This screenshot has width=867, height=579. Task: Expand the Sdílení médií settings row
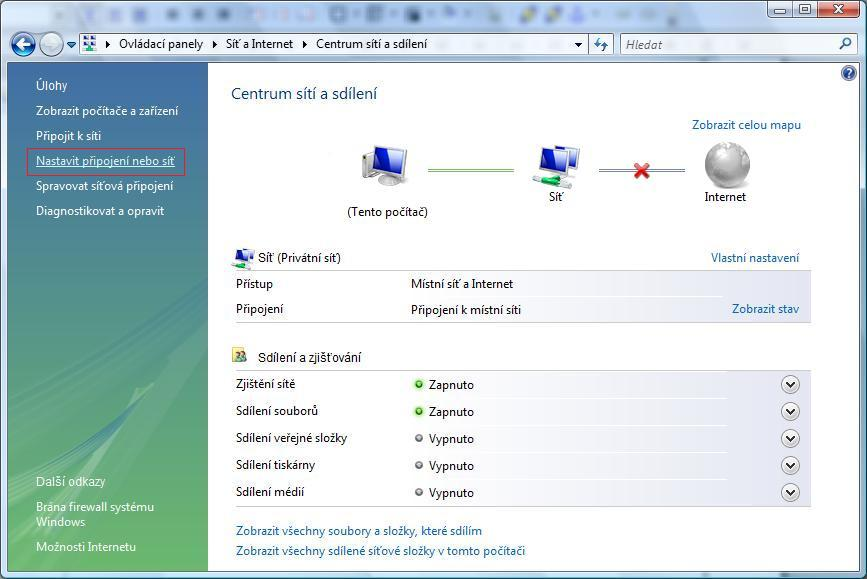coord(790,493)
